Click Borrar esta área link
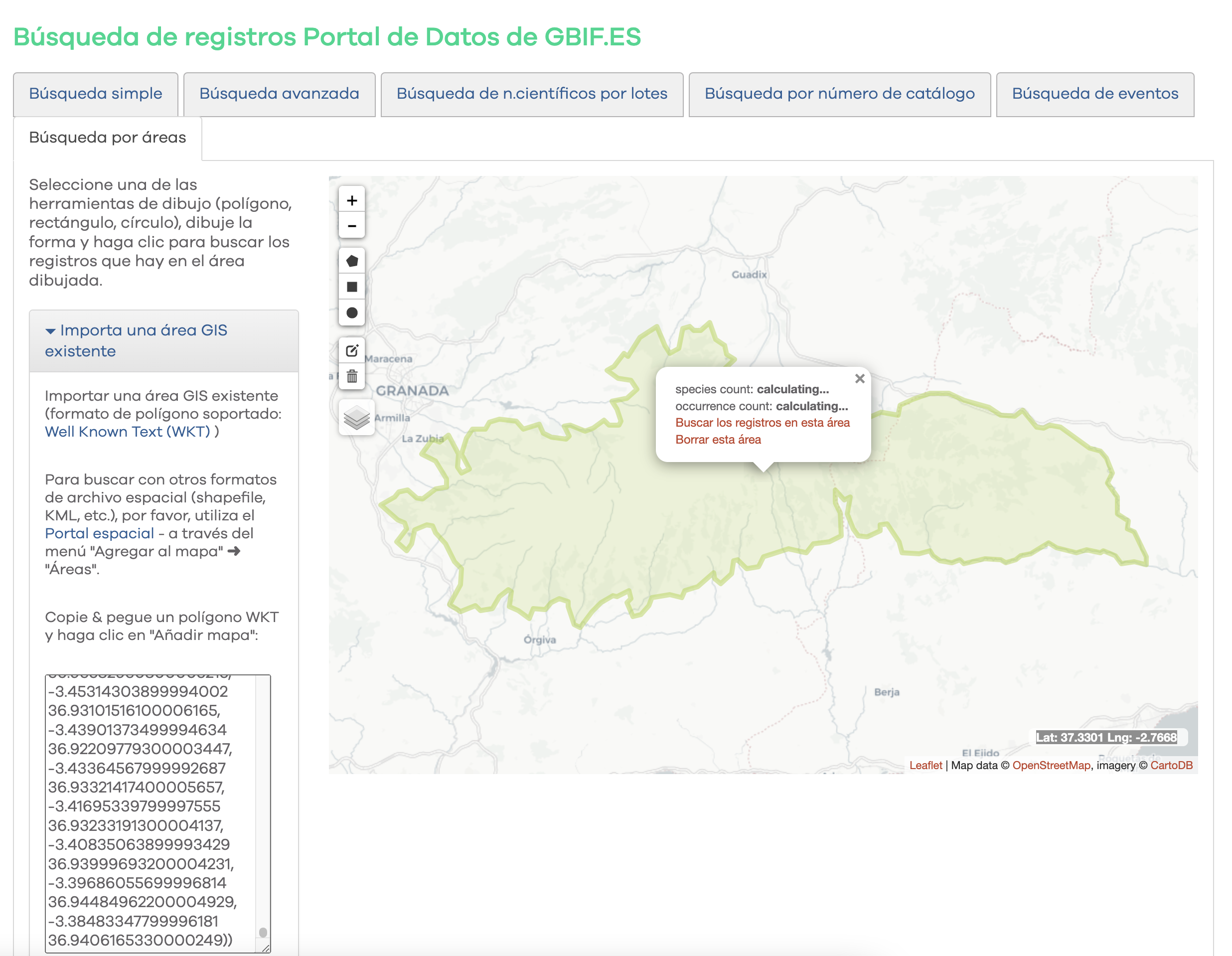The height and width of the screenshot is (956, 1232). (718, 440)
